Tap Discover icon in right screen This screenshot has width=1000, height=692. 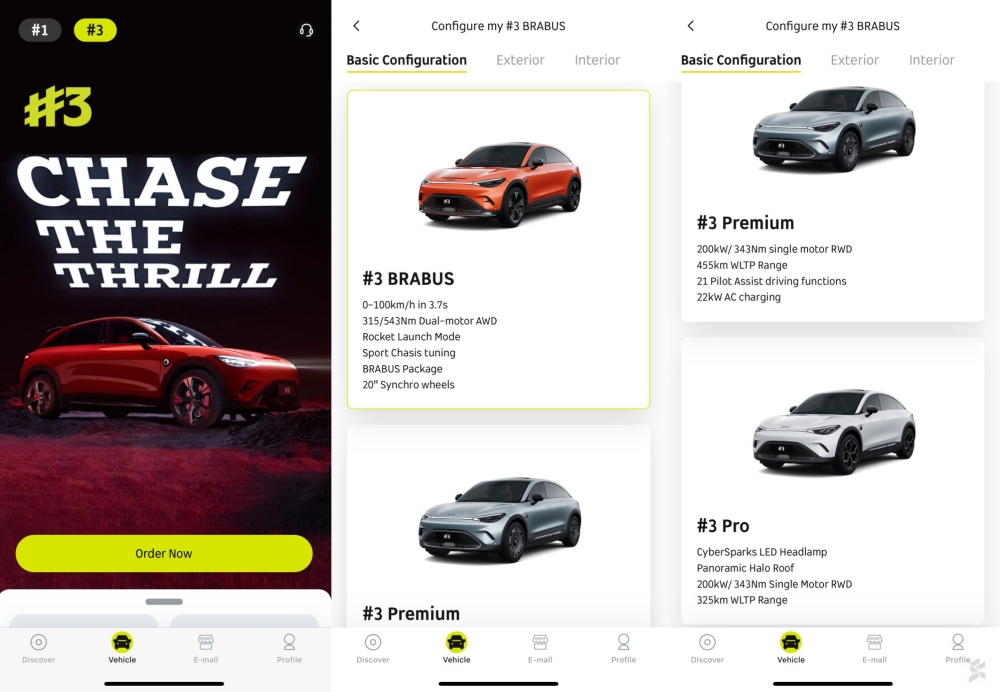[707, 648]
